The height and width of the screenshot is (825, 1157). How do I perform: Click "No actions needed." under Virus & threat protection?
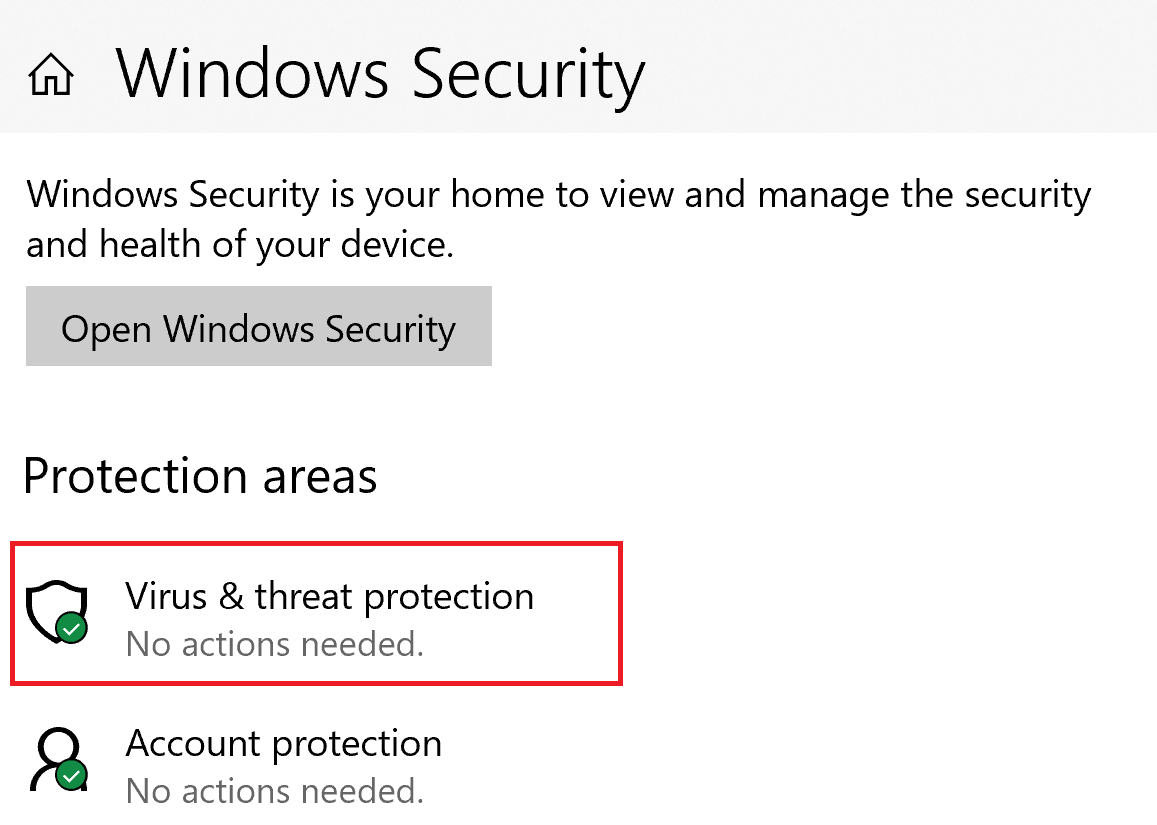(x=275, y=644)
